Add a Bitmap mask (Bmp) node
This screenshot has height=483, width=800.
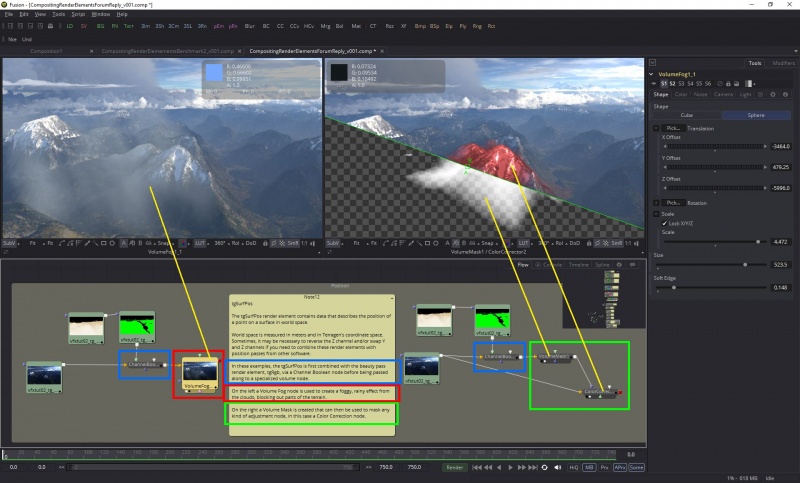coord(420,26)
